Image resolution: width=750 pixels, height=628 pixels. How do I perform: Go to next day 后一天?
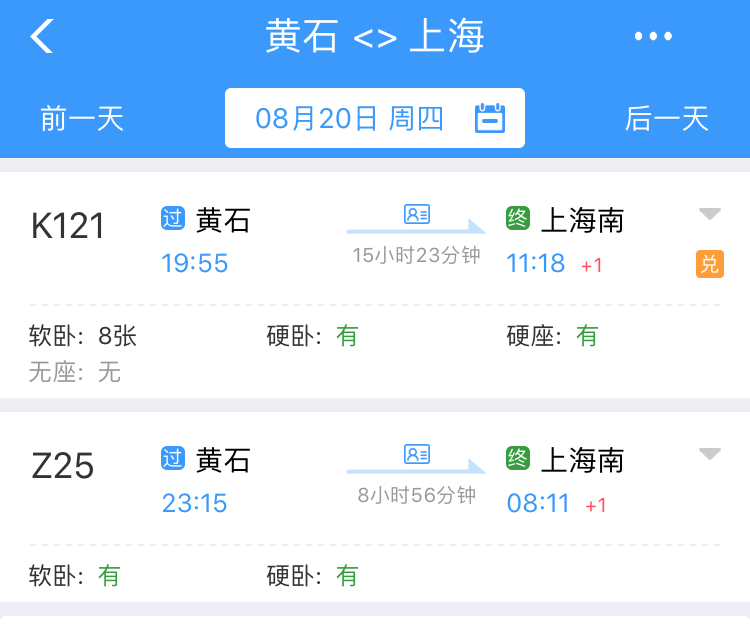(666, 119)
